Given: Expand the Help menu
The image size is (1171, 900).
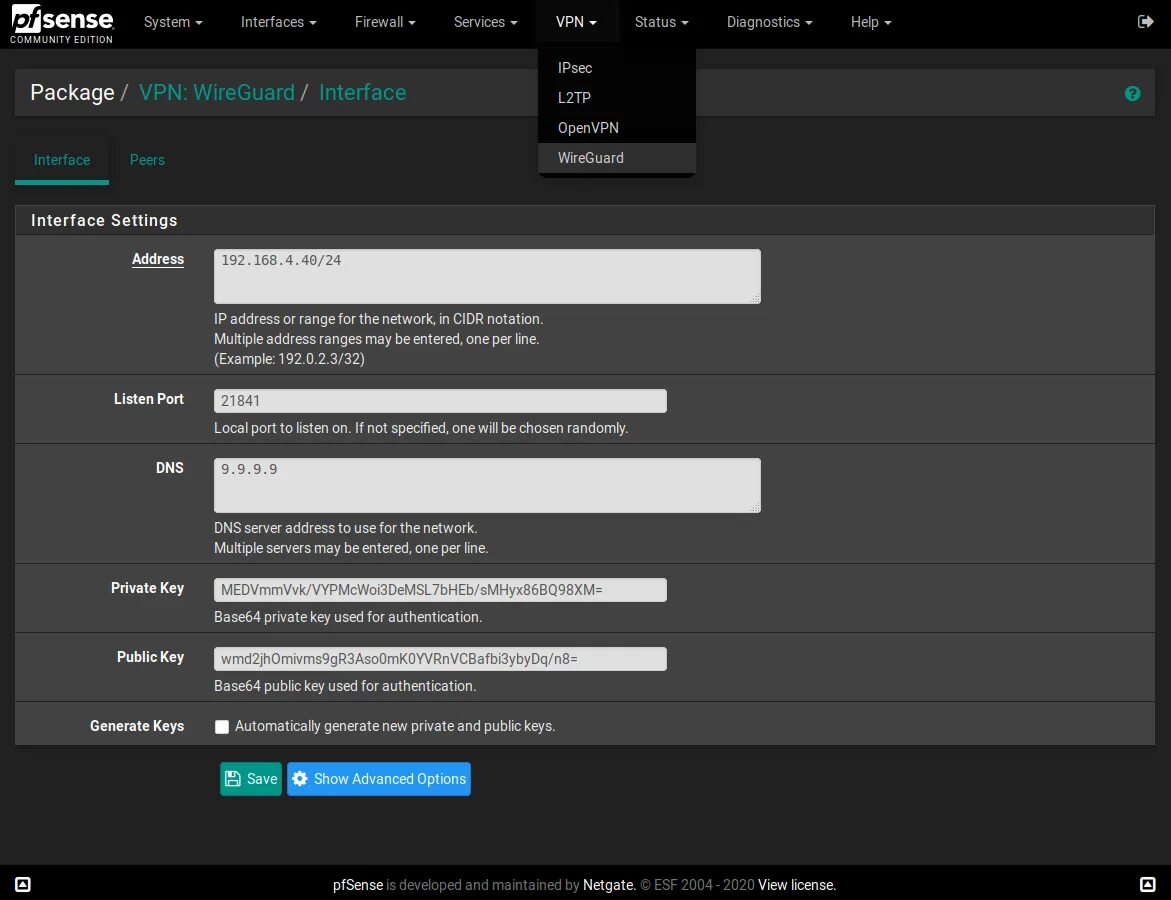Looking at the screenshot, I should (x=871, y=22).
